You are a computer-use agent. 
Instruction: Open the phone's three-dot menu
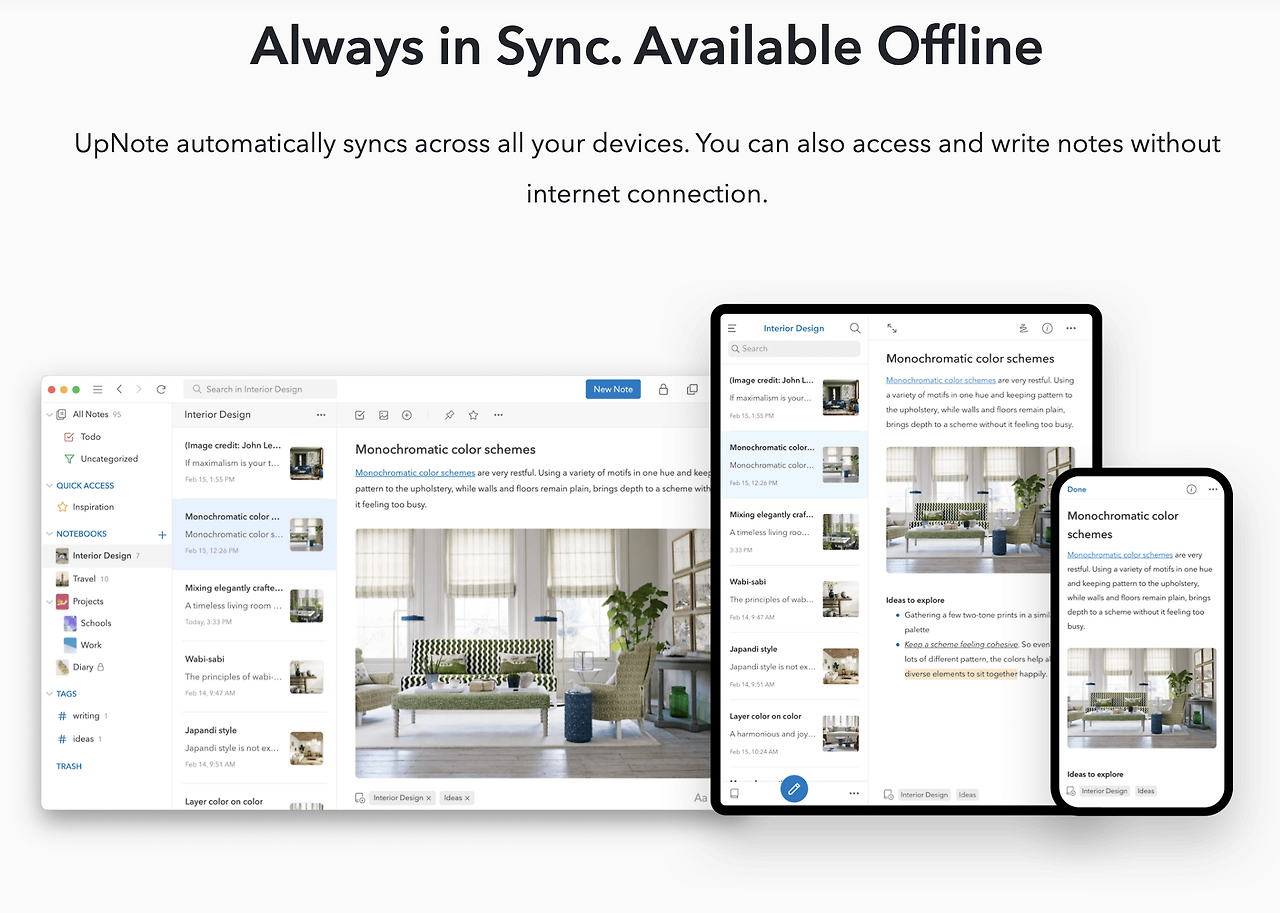1213,490
